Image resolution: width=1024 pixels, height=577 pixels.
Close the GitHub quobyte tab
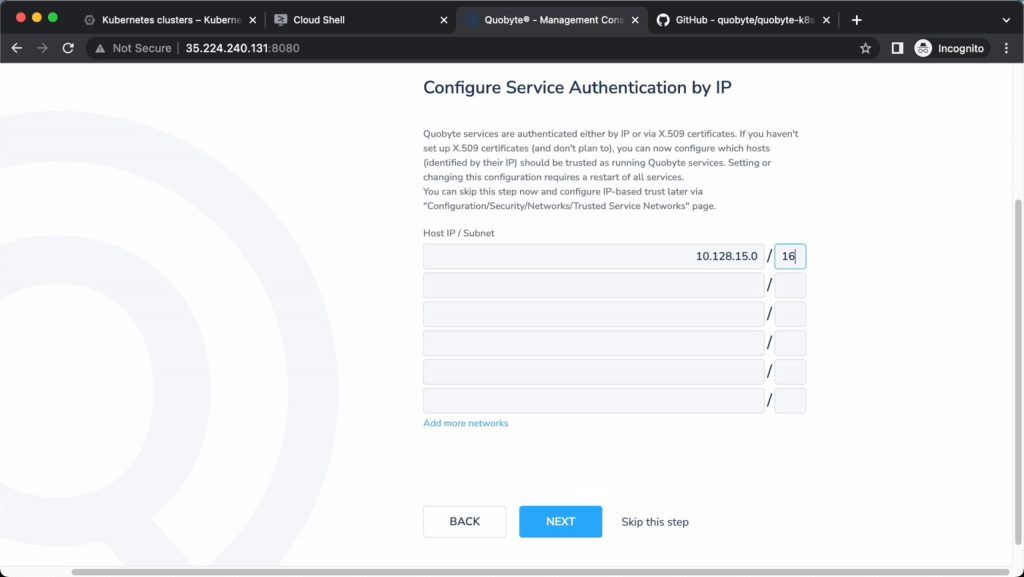(x=826, y=20)
